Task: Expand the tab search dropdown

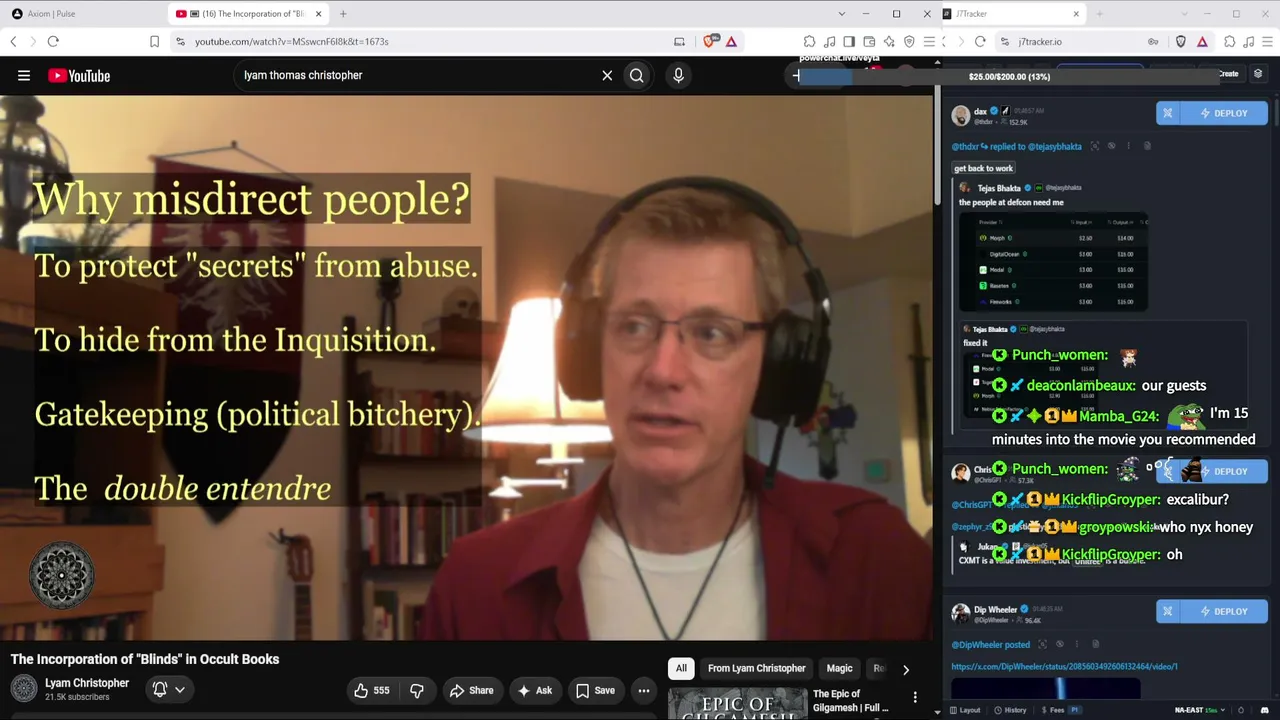Action: tap(841, 14)
